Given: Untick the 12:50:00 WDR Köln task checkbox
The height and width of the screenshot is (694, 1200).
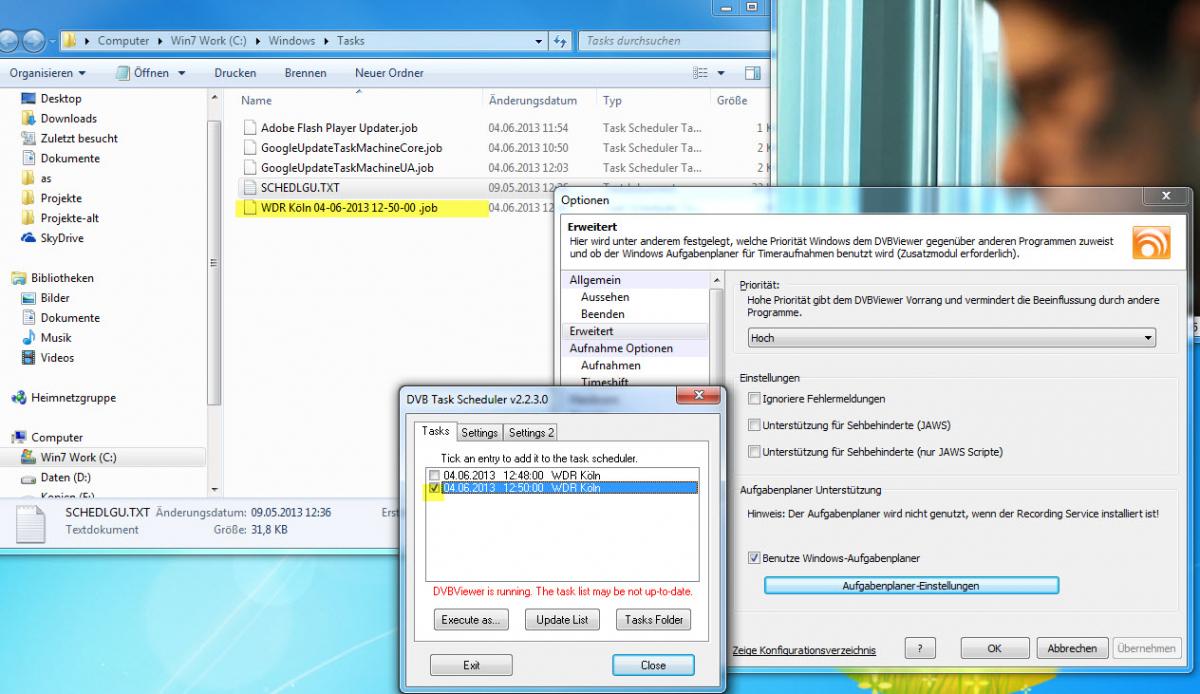Looking at the screenshot, I should tap(433, 488).
